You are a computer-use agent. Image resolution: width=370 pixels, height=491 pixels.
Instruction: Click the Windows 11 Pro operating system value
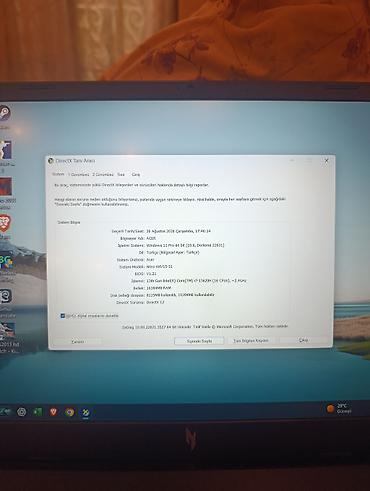185,245
